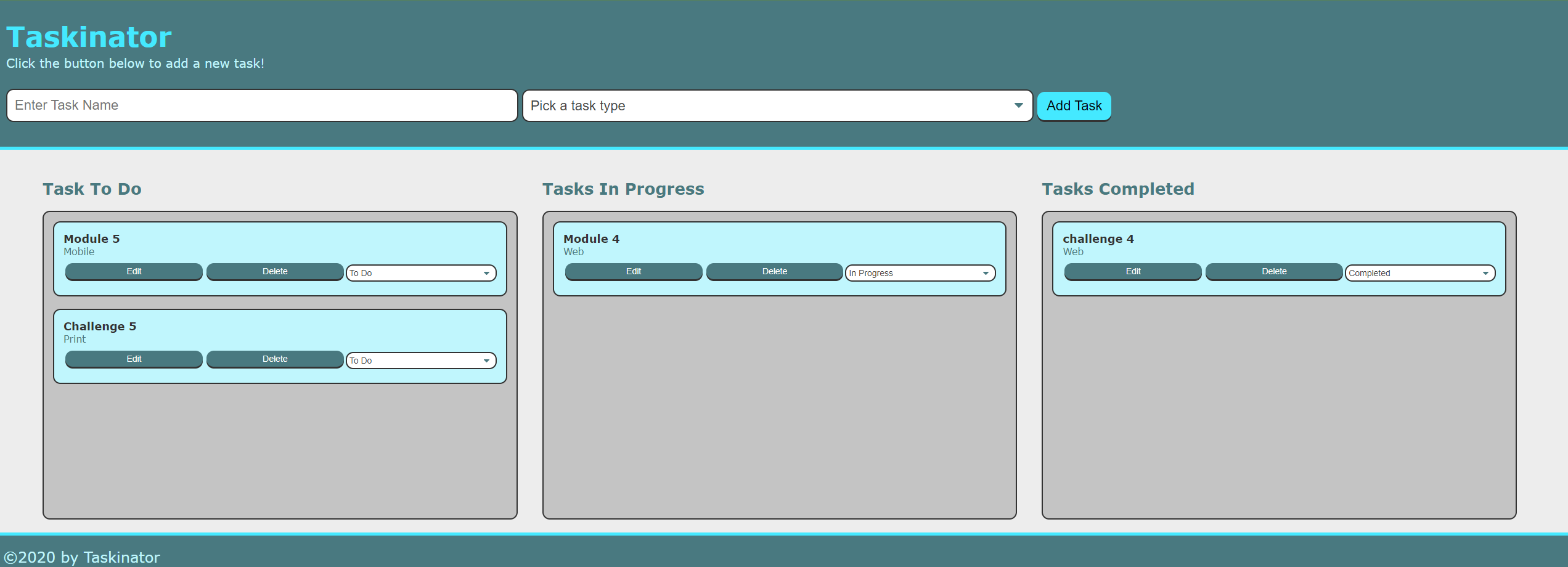Edit the challenge 4 task
The height and width of the screenshot is (567, 1568).
click(1133, 272)
